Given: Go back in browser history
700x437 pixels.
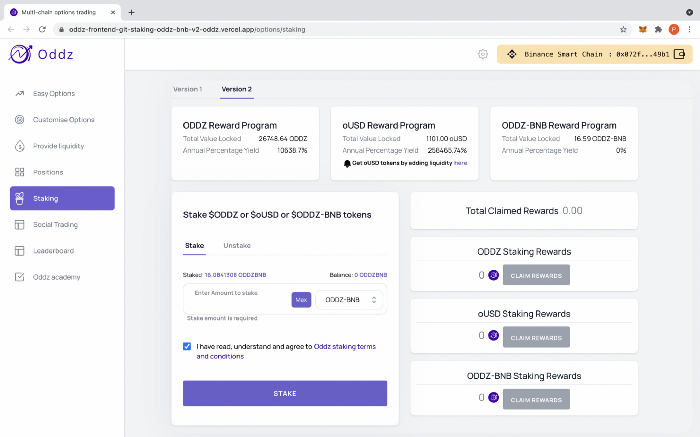Looking at the screenshot, I should click(x=11, y=29).
